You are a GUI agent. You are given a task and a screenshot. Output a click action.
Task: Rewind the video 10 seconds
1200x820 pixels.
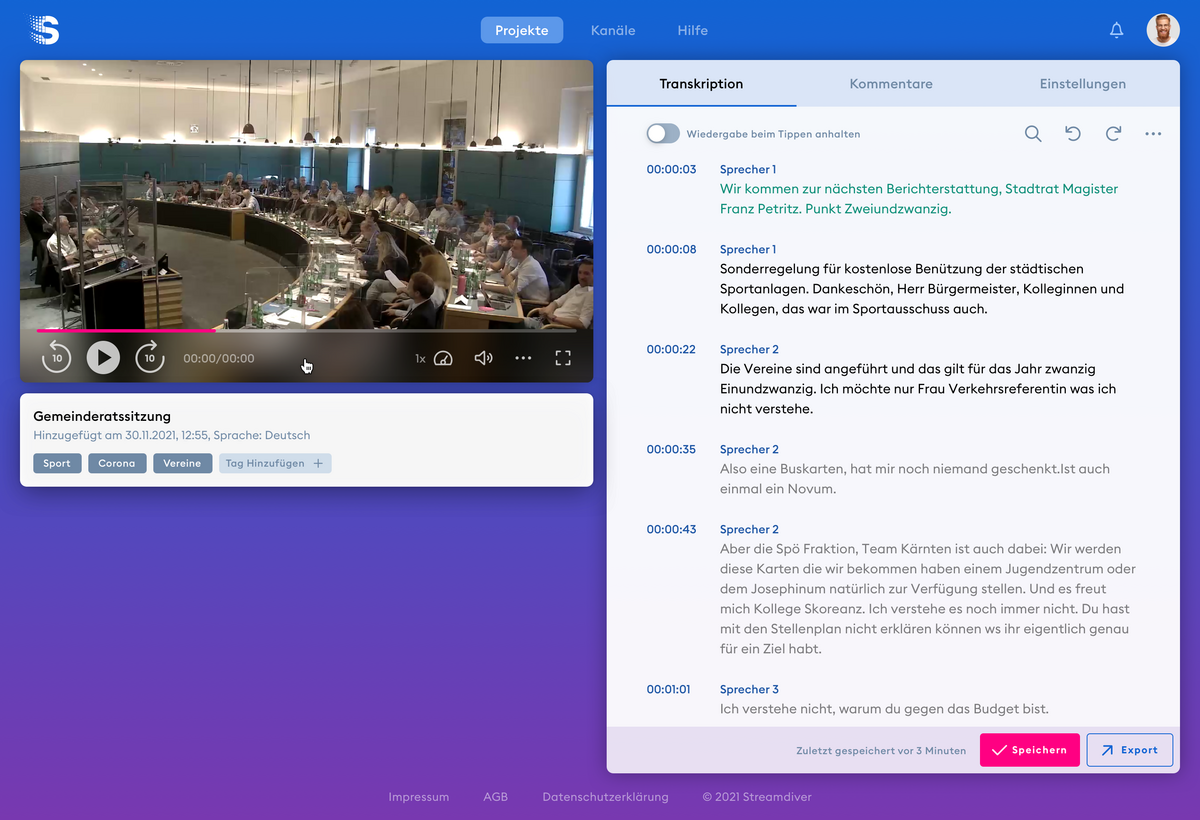[x=57, y=357]
